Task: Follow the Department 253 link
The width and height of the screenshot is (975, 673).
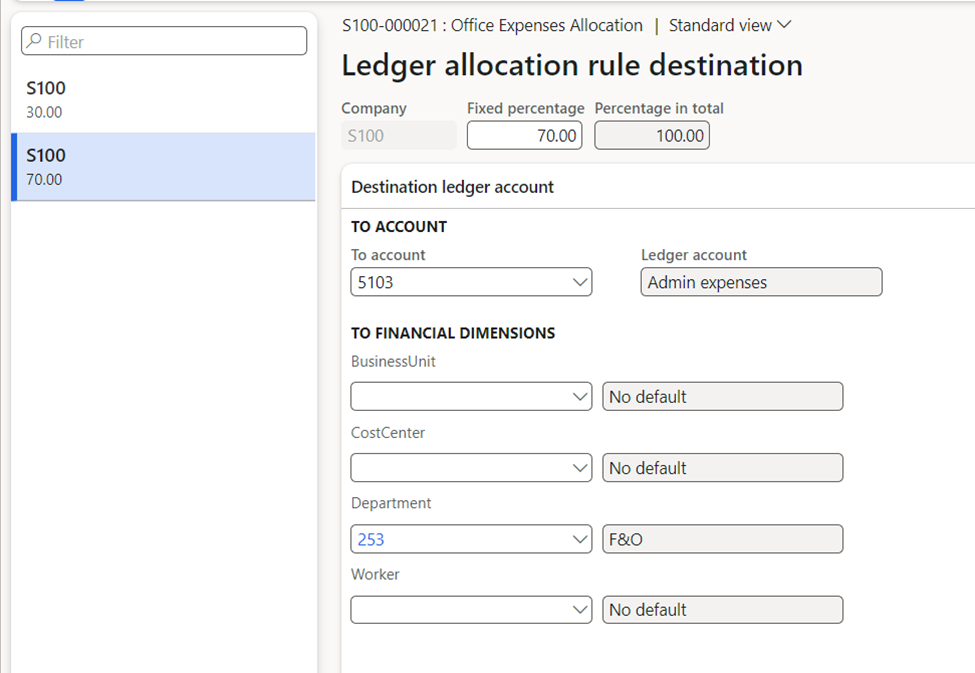Action: point(371,539)
